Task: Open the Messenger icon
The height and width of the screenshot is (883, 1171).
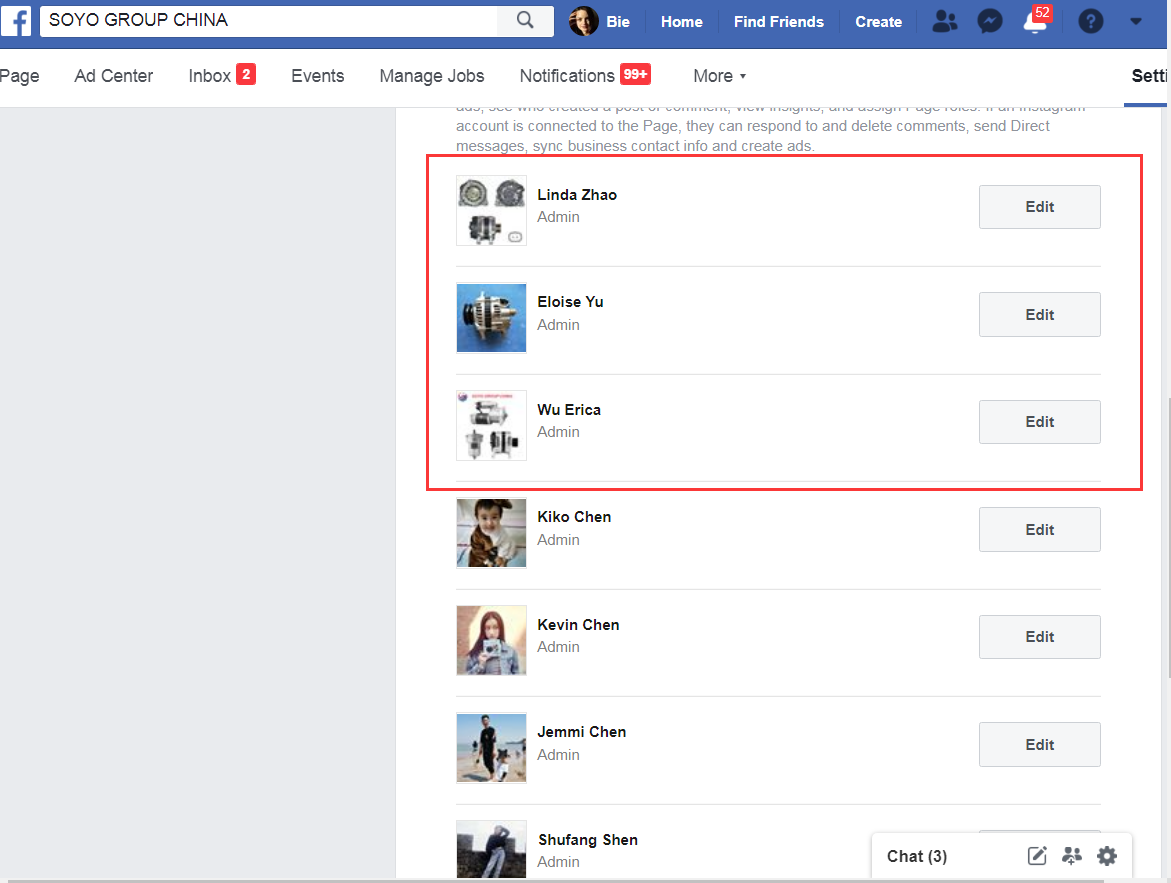Action: (990, 21)
